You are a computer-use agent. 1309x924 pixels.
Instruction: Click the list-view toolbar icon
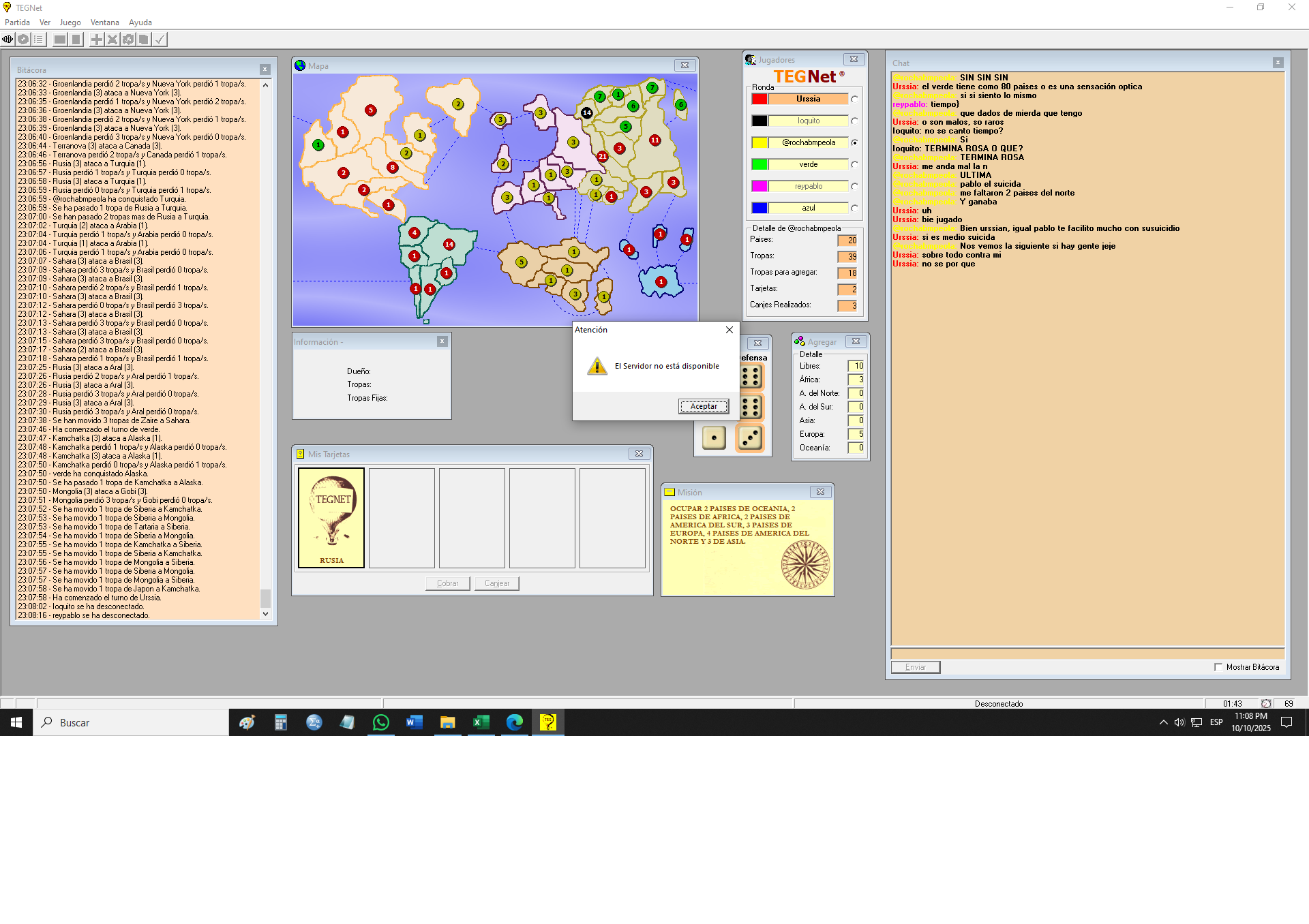coord(39,40)
